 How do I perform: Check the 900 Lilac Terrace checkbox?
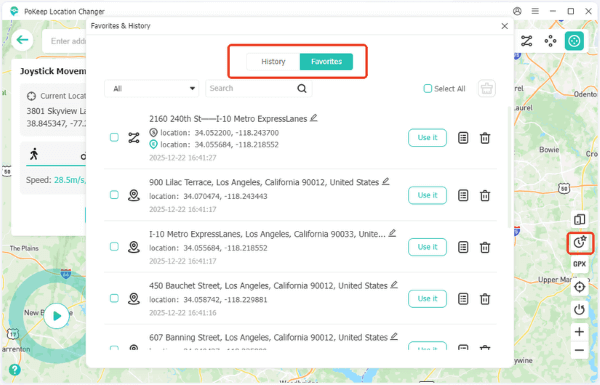[x=114, y=195]
